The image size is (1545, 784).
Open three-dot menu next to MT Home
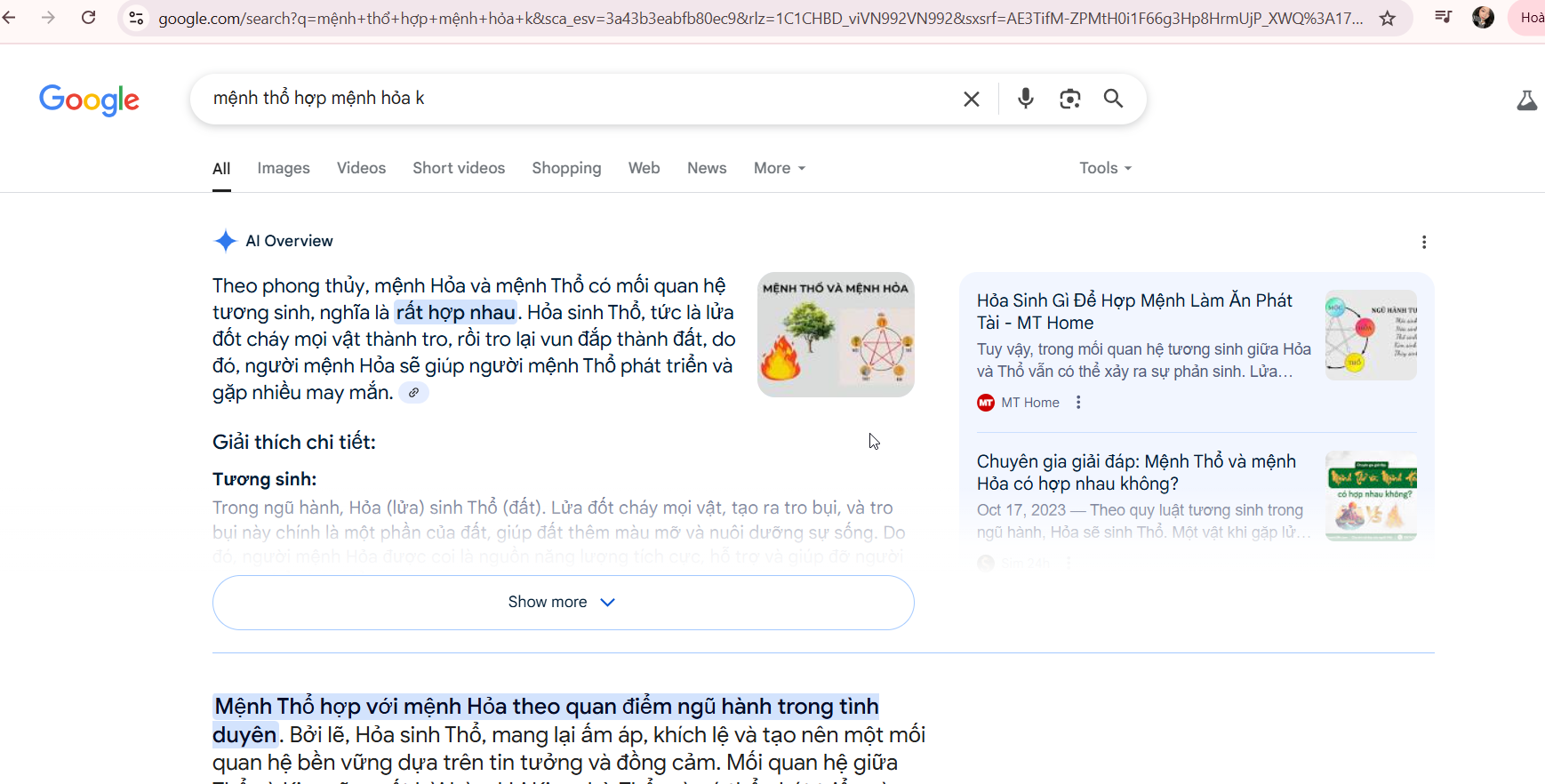point(1078,403)
